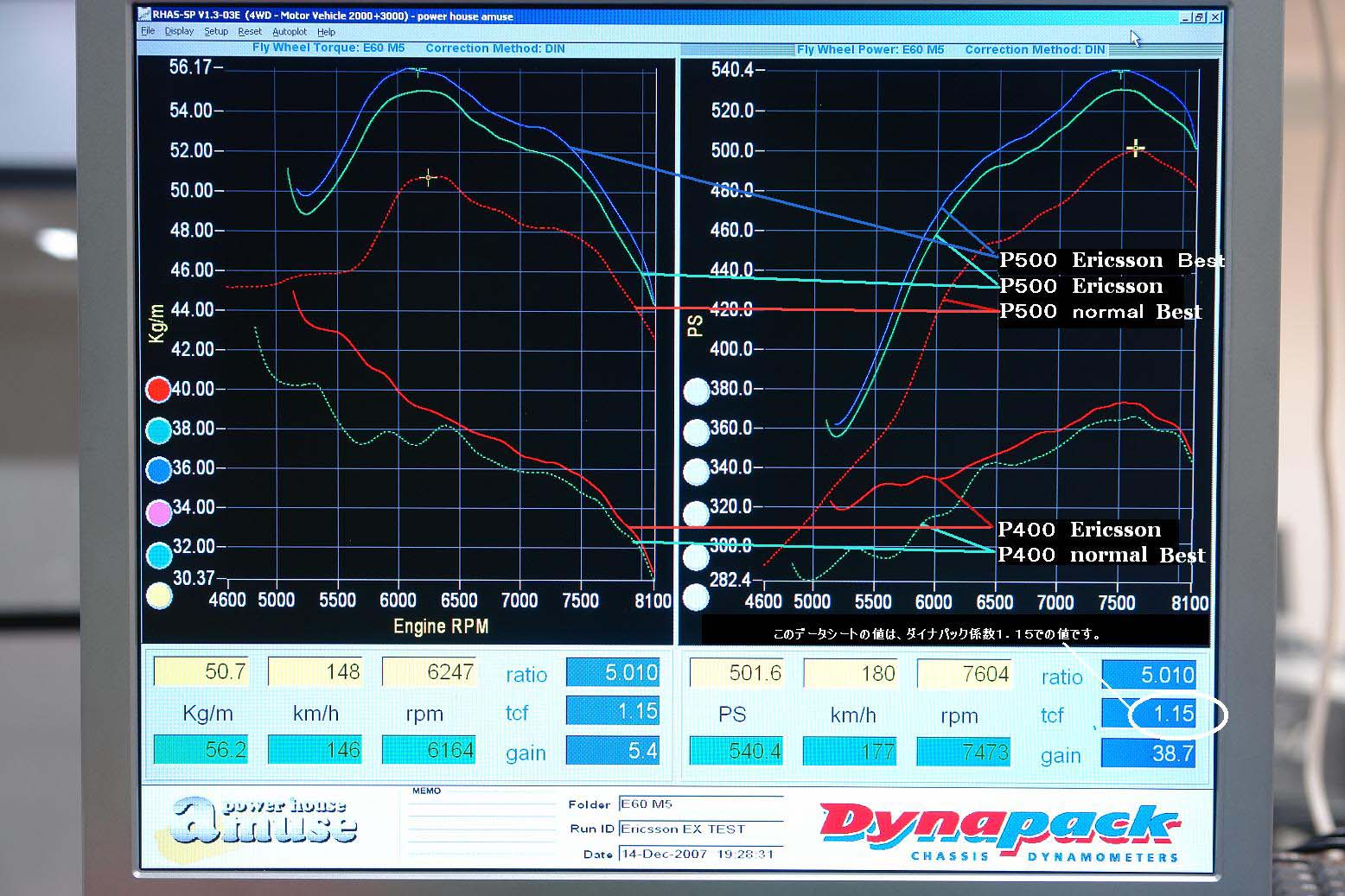Click the power panel ratio value 5.010
The width and height of the screenshot is (1345, 896).
click(x=1149, y=675)
